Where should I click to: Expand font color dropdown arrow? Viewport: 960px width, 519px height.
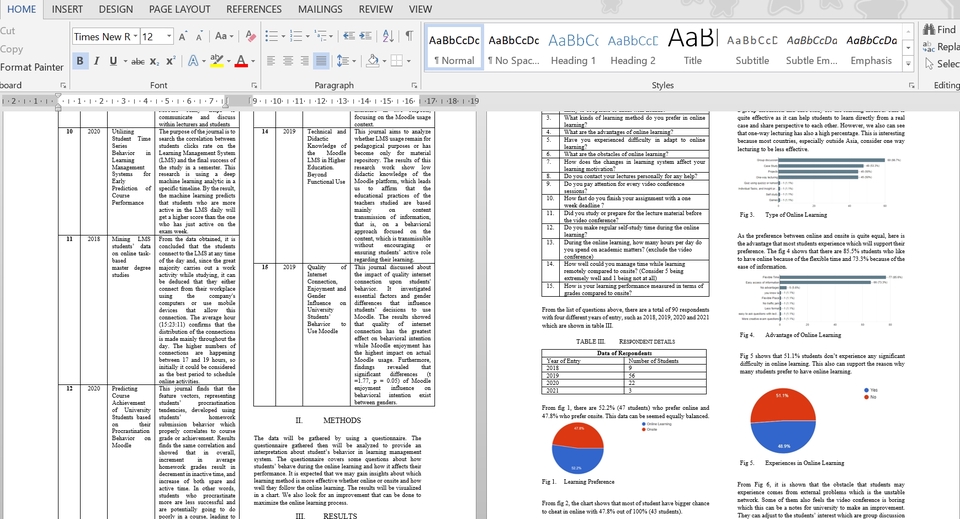coord(253,61)
